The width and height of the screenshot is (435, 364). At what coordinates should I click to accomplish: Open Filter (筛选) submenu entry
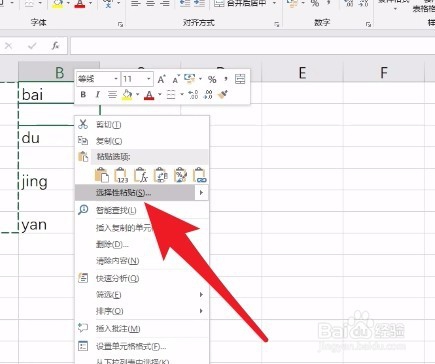click(142, 295)
